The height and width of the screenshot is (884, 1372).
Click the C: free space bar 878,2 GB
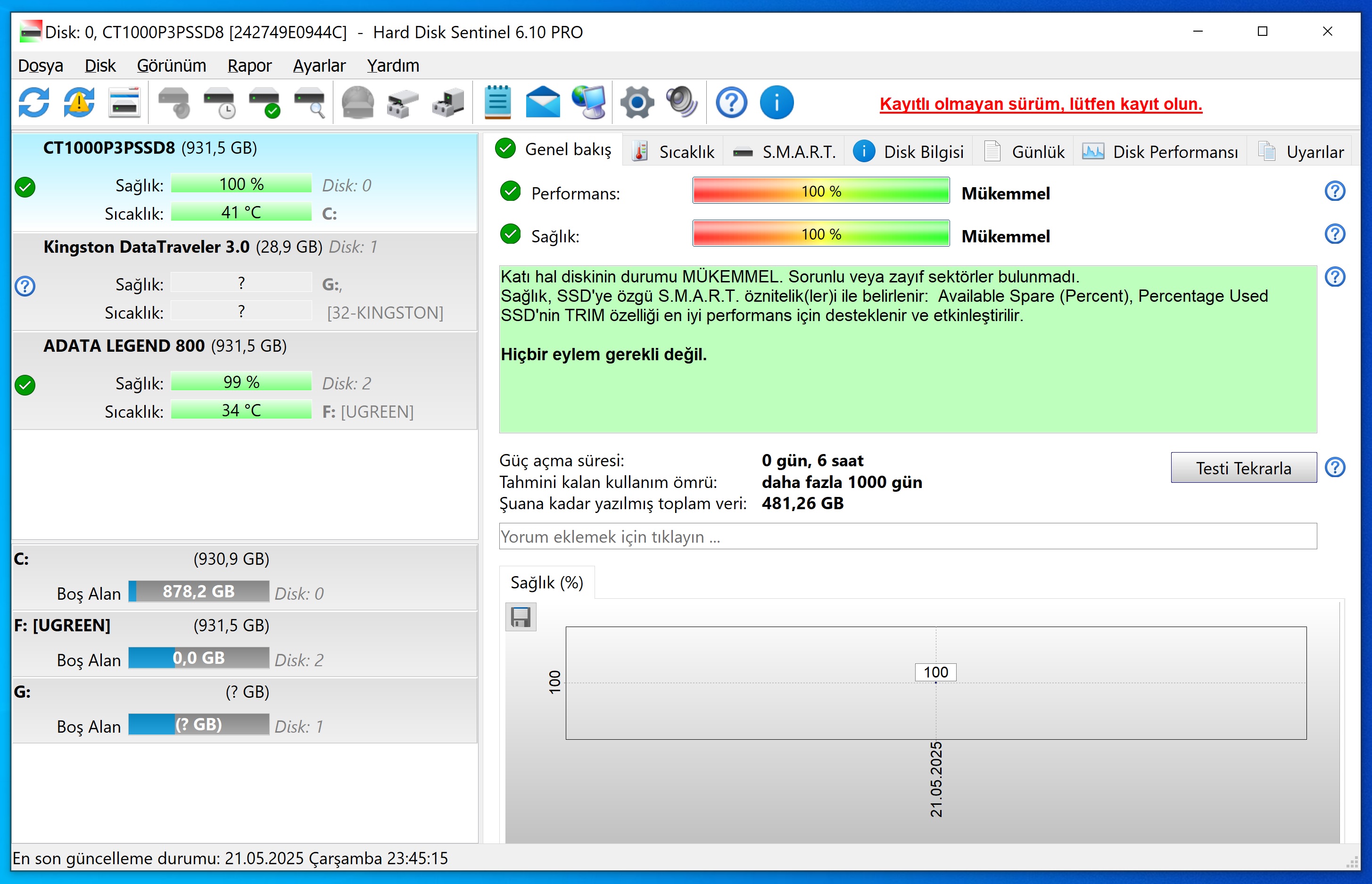point(198,592)
